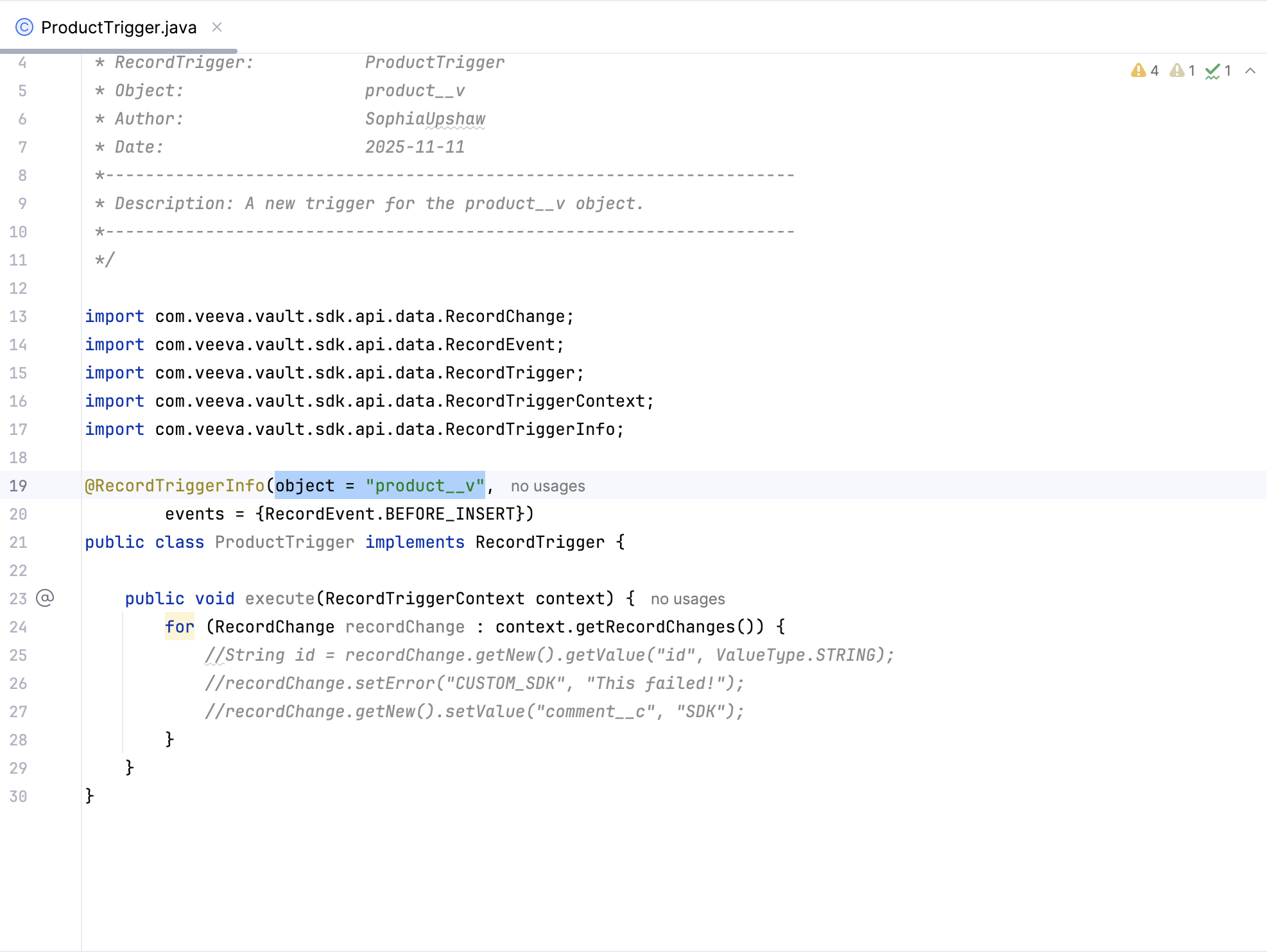This screenshot has width=1267, height=952.
Task: Open the ProductTrigger.java editor tab
Action: [x=119, y=28]
